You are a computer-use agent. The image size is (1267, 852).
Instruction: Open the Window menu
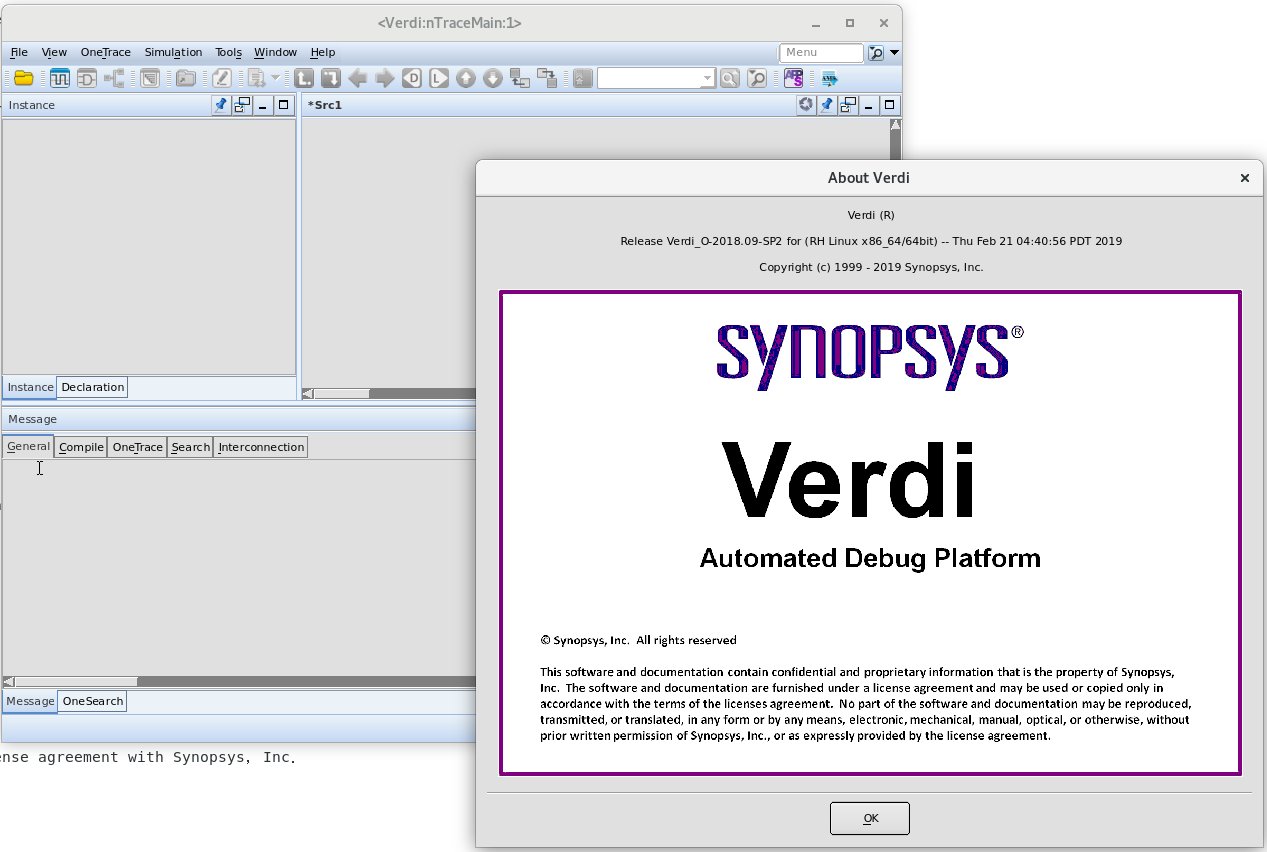click(x=275, y=52)
